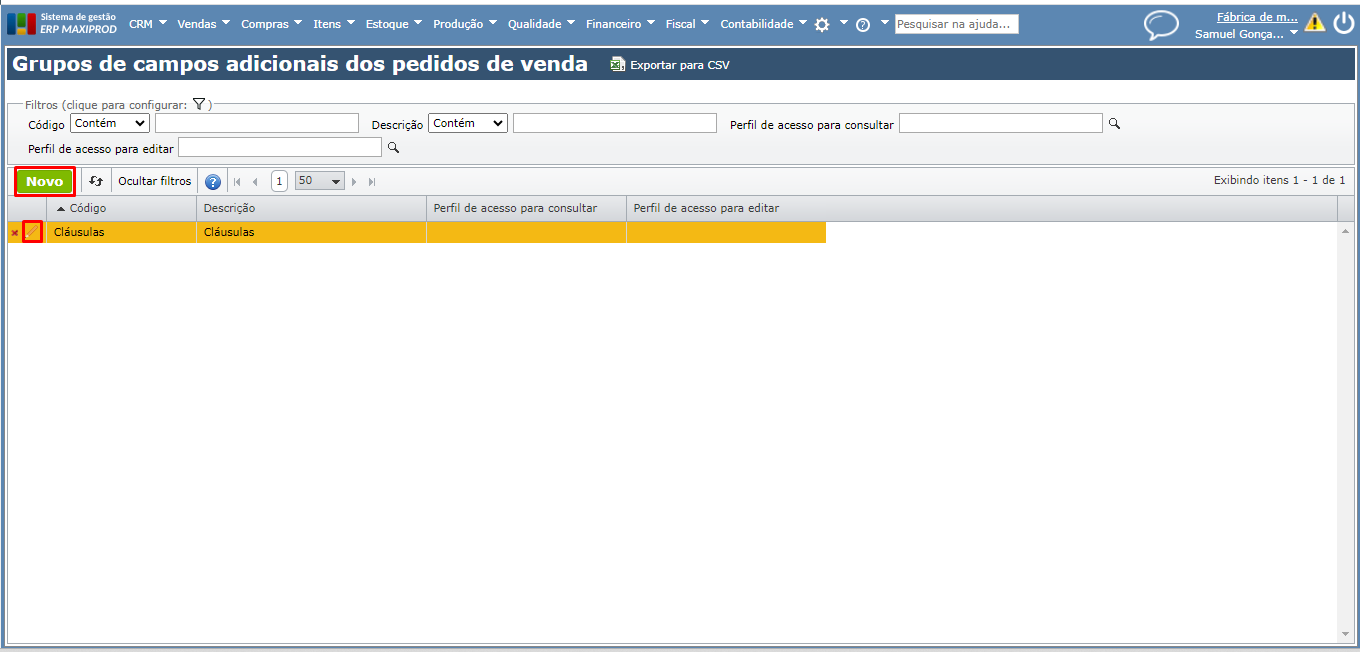Image resolution: width=1360 pixels, height=652 pixels.
Task: Open the help question mark menu
Action: pyautogui.click(x=863, y=25)
